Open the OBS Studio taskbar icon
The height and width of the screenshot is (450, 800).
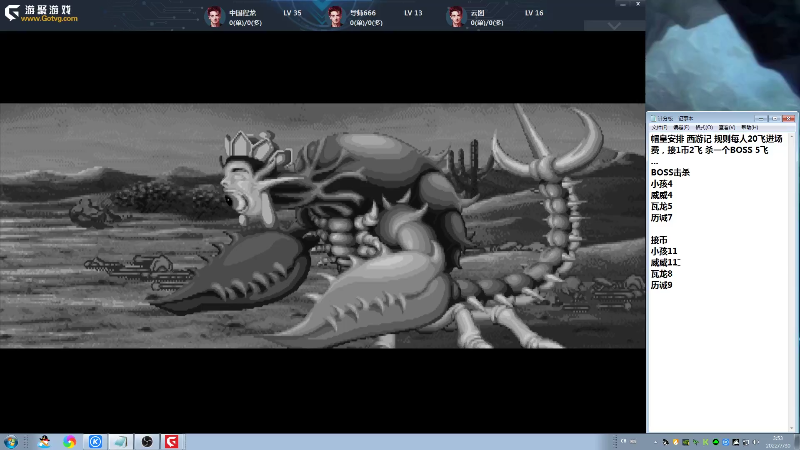pos(147,442)
